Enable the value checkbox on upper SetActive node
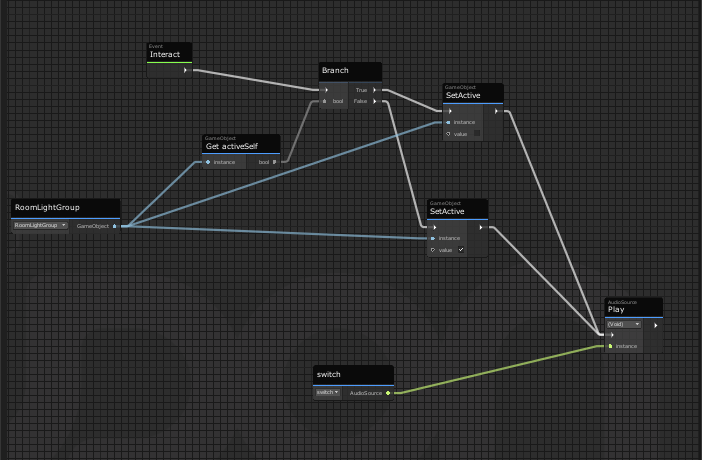This screenshot has height=460, width=702. 477,133
